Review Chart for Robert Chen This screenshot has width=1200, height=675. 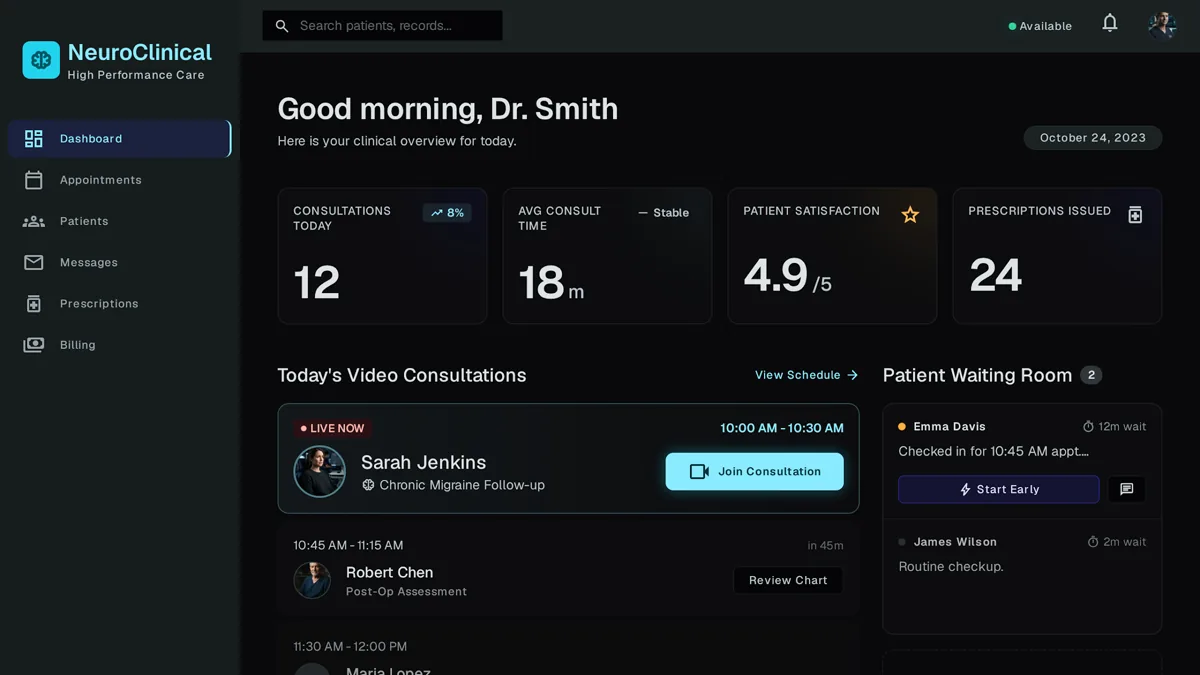point(788,580)
